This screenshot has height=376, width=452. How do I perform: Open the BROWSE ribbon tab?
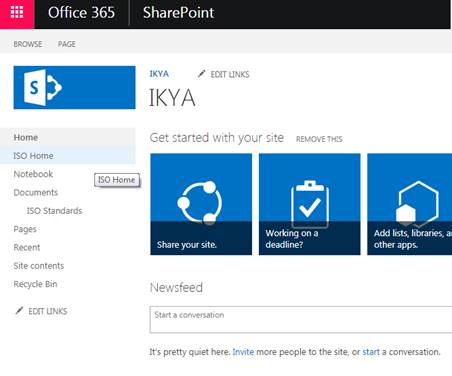(28, 44)
